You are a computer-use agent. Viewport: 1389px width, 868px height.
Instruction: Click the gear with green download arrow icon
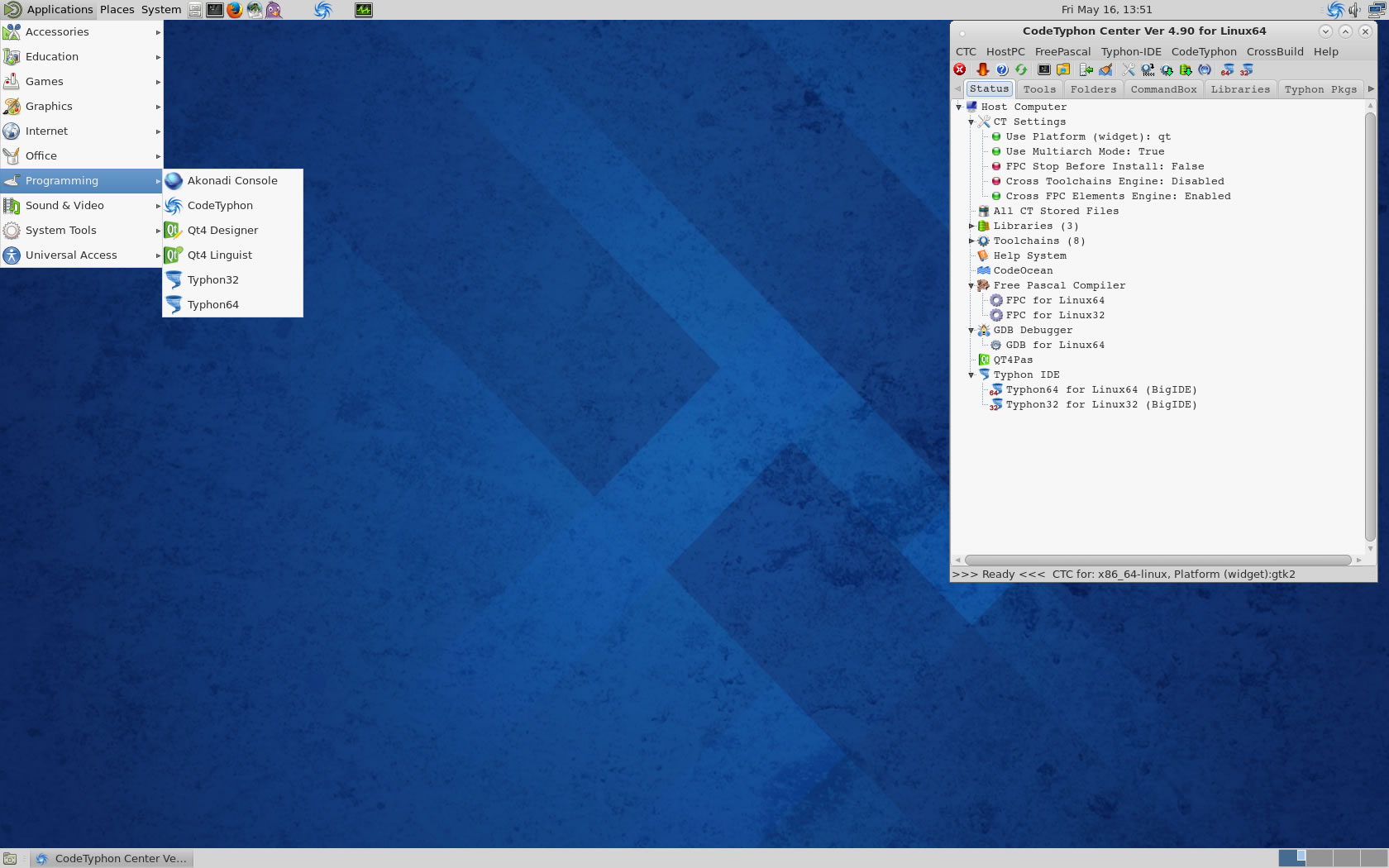coord(1167,70)
